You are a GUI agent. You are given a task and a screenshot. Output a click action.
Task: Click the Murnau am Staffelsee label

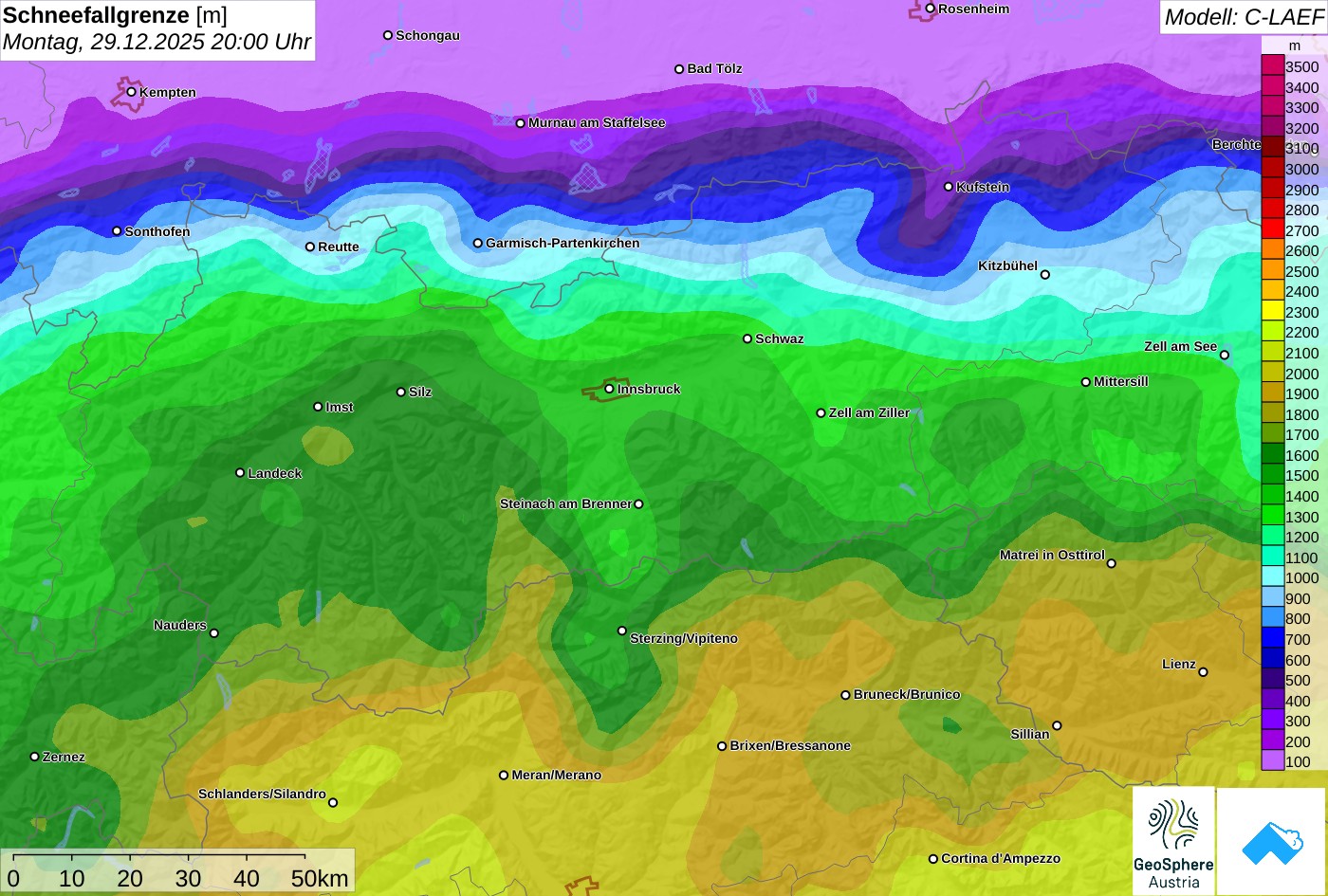pyautogui.click(x=597, y=123)
